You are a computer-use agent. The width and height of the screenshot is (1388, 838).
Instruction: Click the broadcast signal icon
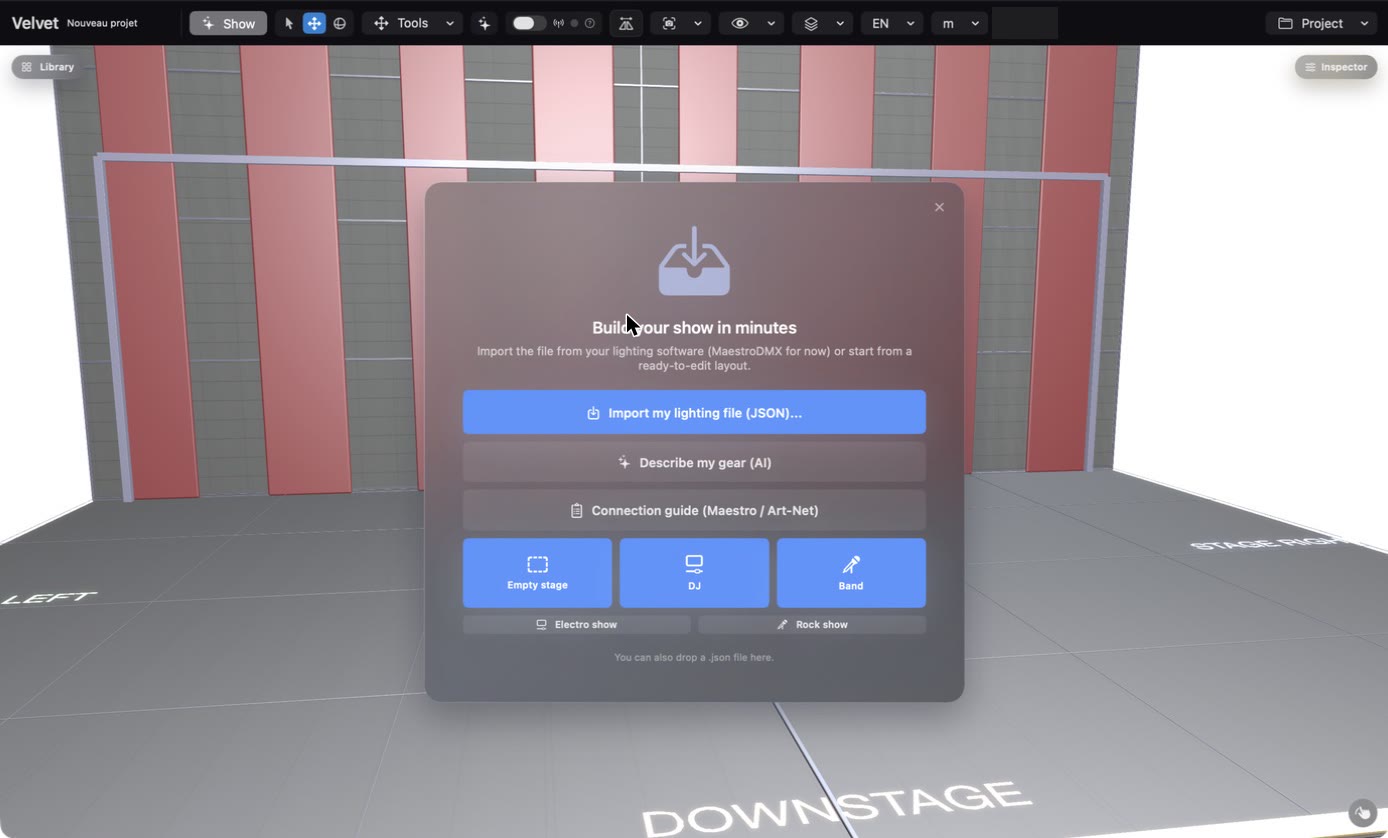[x=558, y=23]
